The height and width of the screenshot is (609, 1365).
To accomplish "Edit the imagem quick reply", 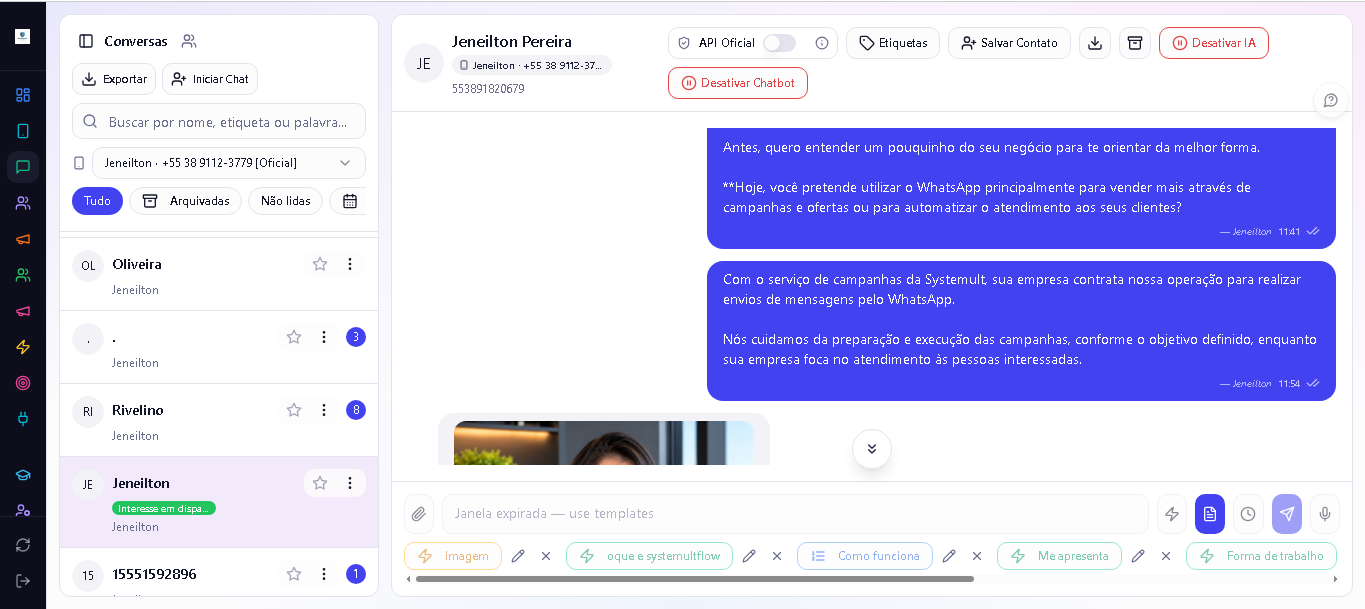I will 518,556.
